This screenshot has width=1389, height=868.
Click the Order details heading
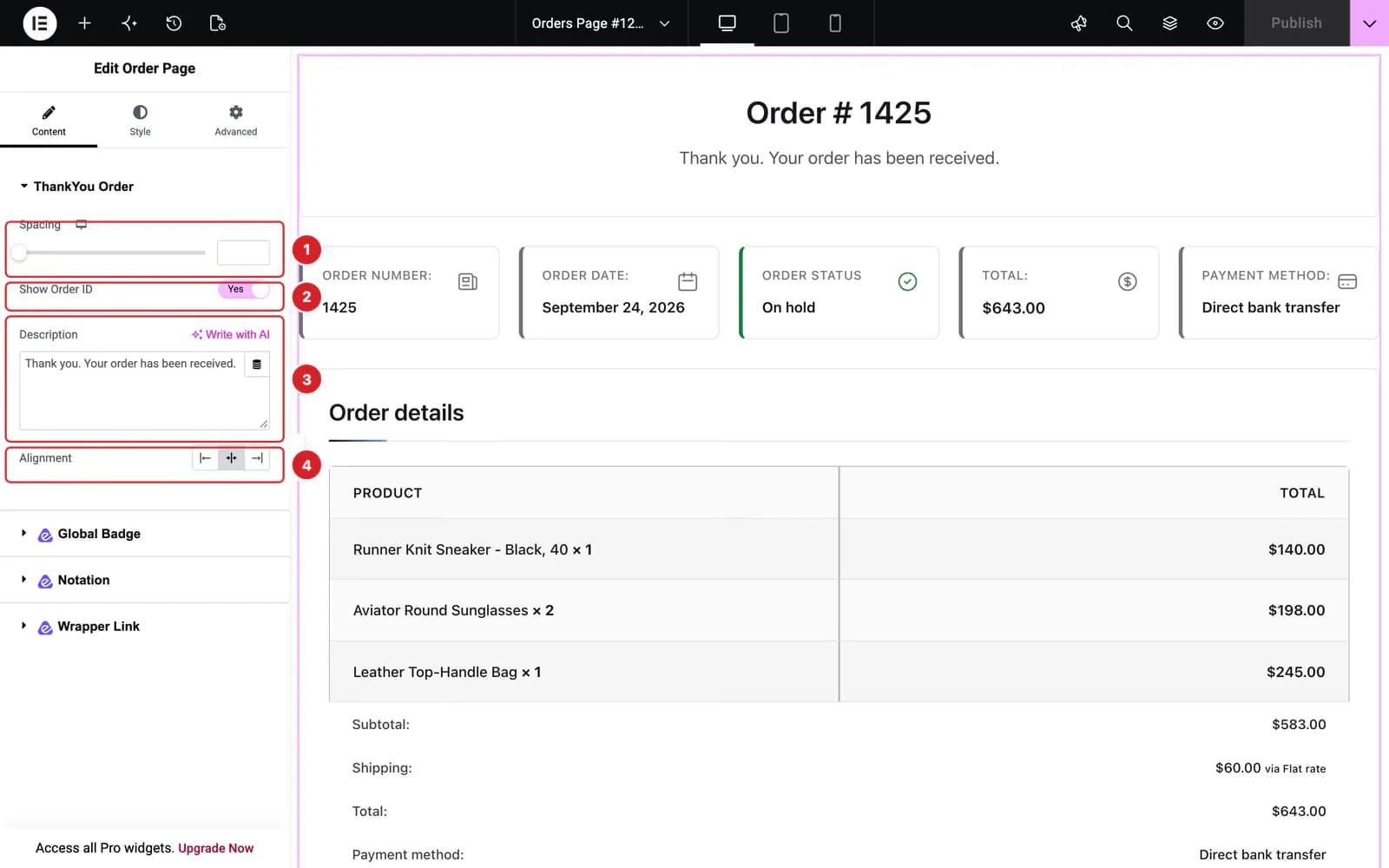[x=396, y=412]
